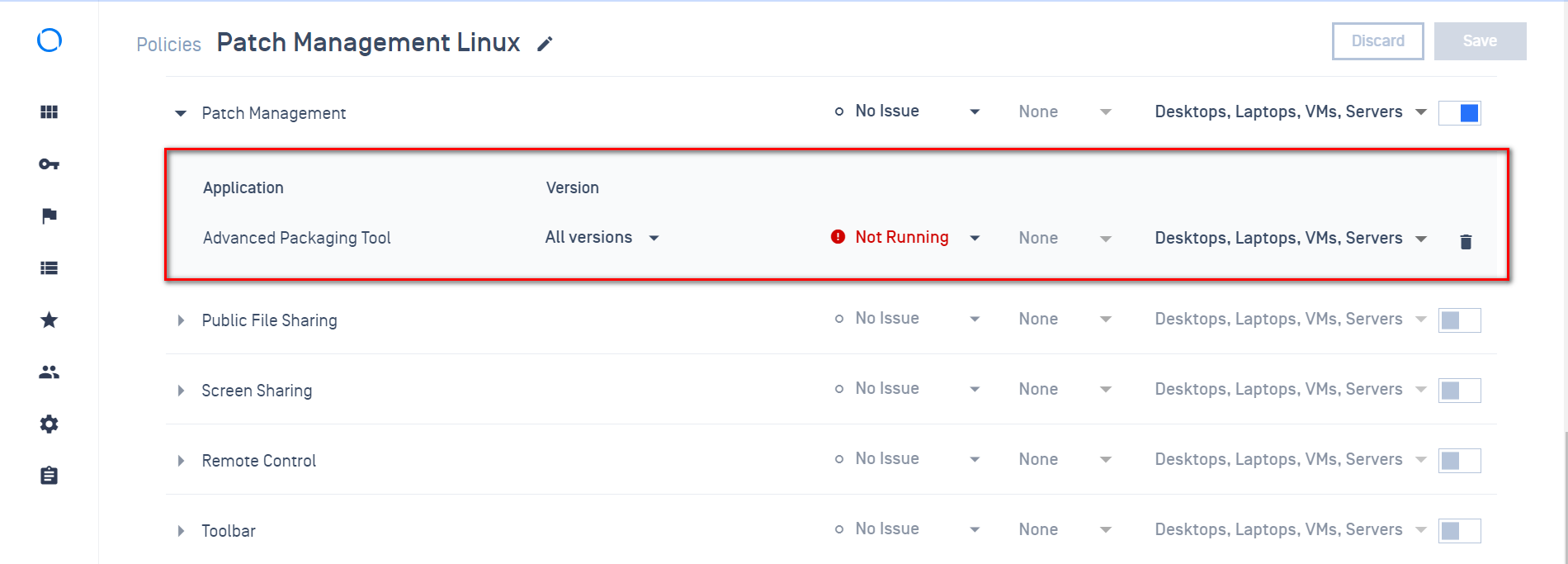Click the Discard button

tap(1378, 41)
